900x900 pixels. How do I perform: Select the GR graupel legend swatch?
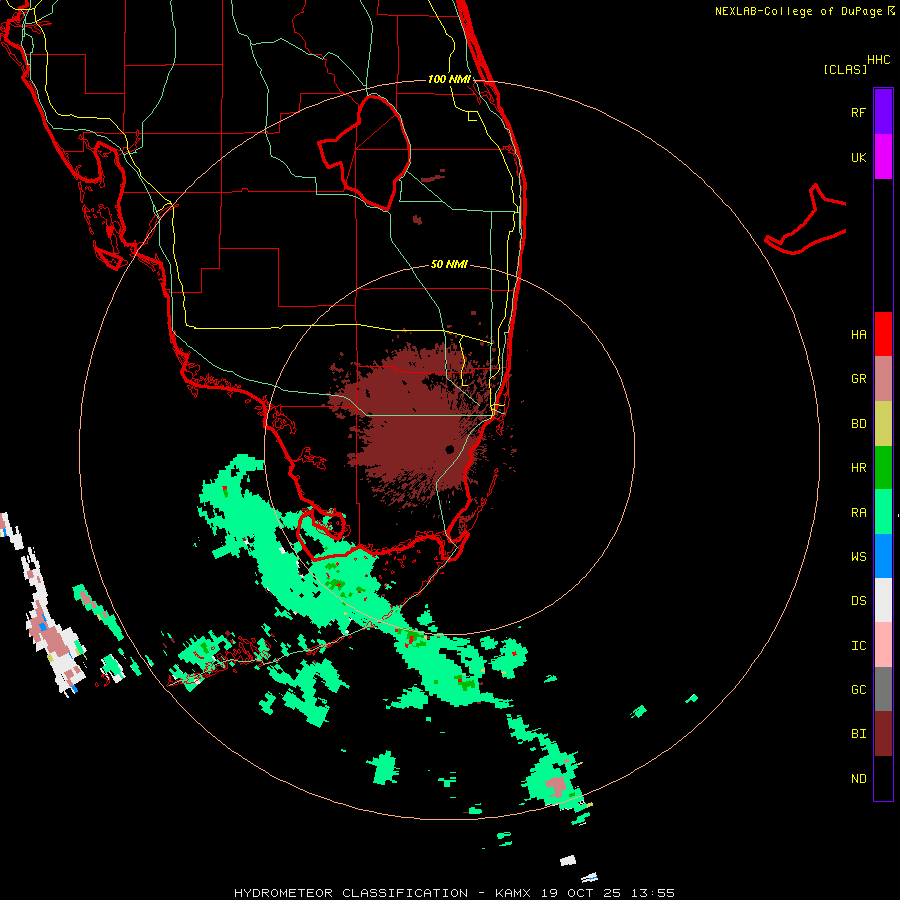883,379
